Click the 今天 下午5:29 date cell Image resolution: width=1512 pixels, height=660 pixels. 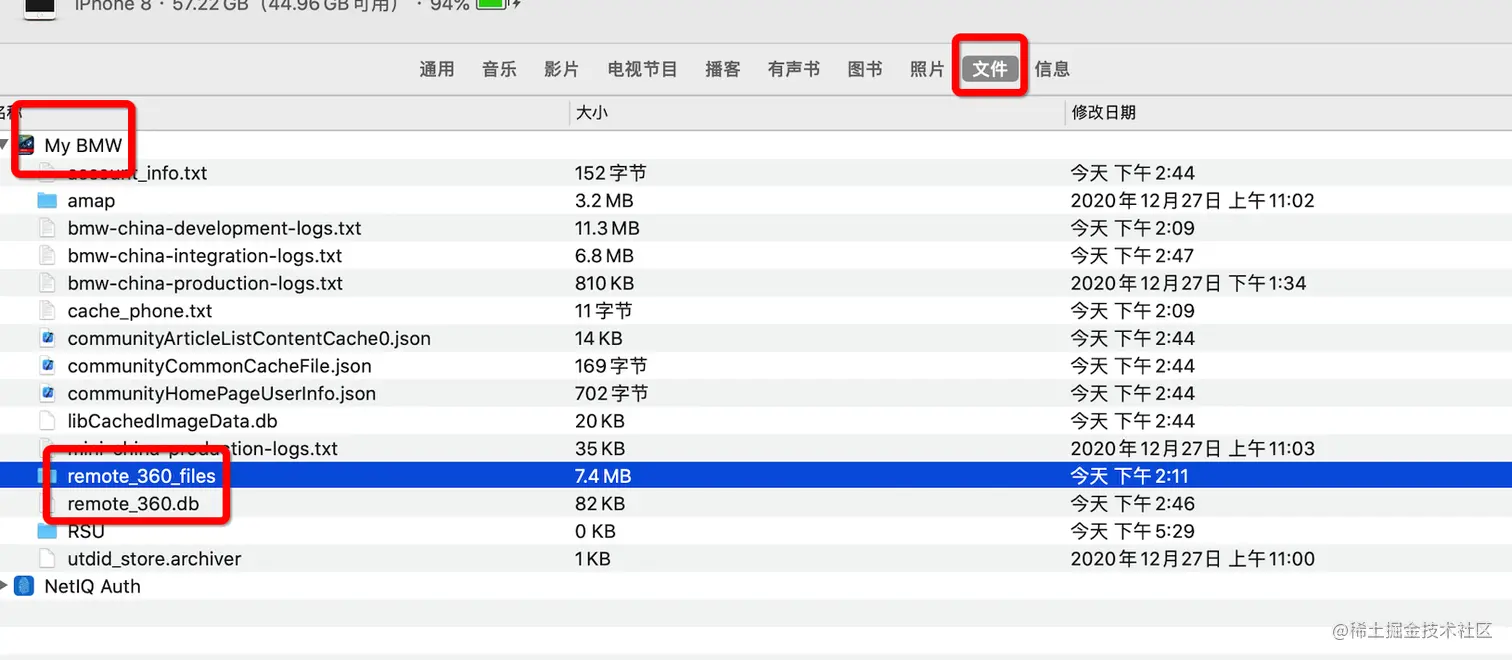click(1132, 531)
